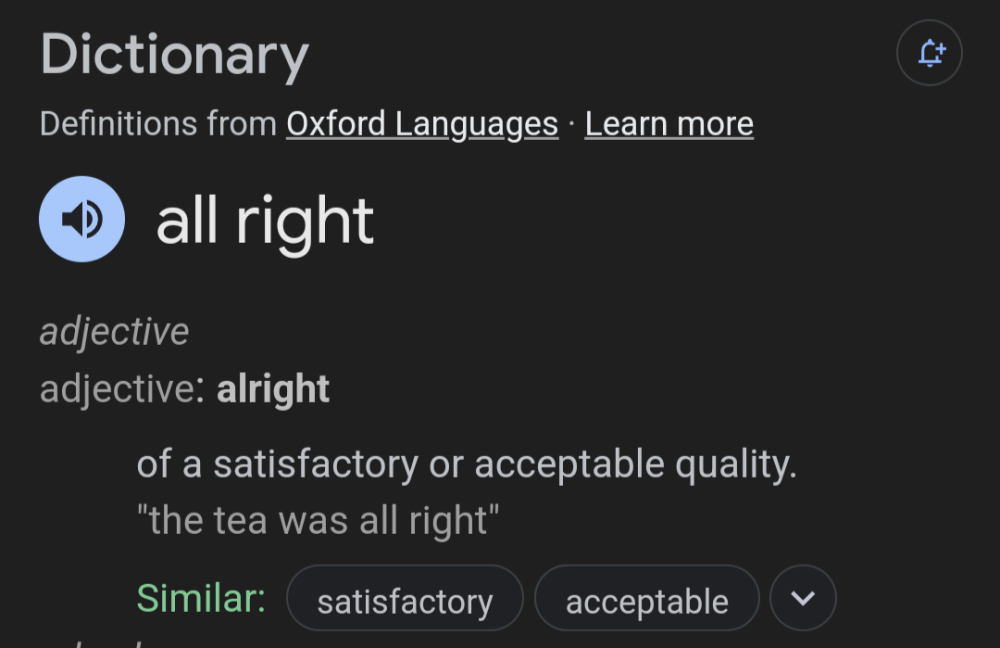Expand more similar words with chevron
This screenshot has height=648, width=1000.
click(x=803, y=599)
